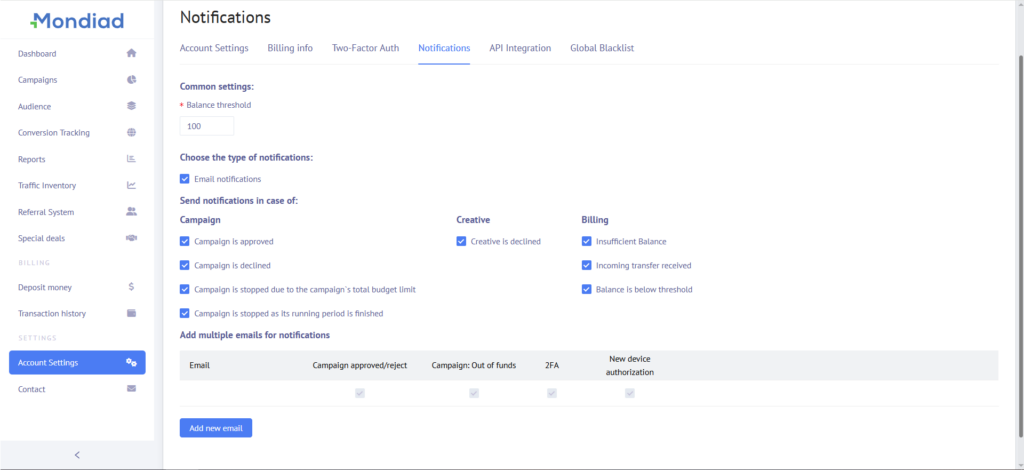This screenshot has width=1024, height=470.
Task: Uncheck Campaign is declined
Action: tap(185, 266)
